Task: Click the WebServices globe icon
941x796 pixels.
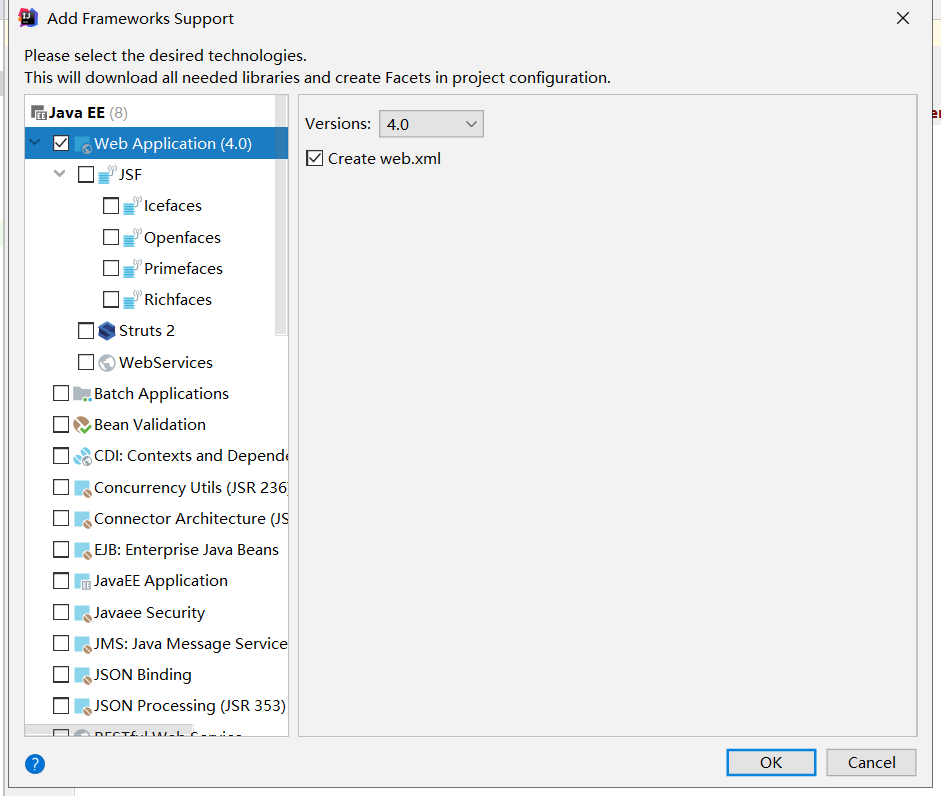Action: point(107,363)
